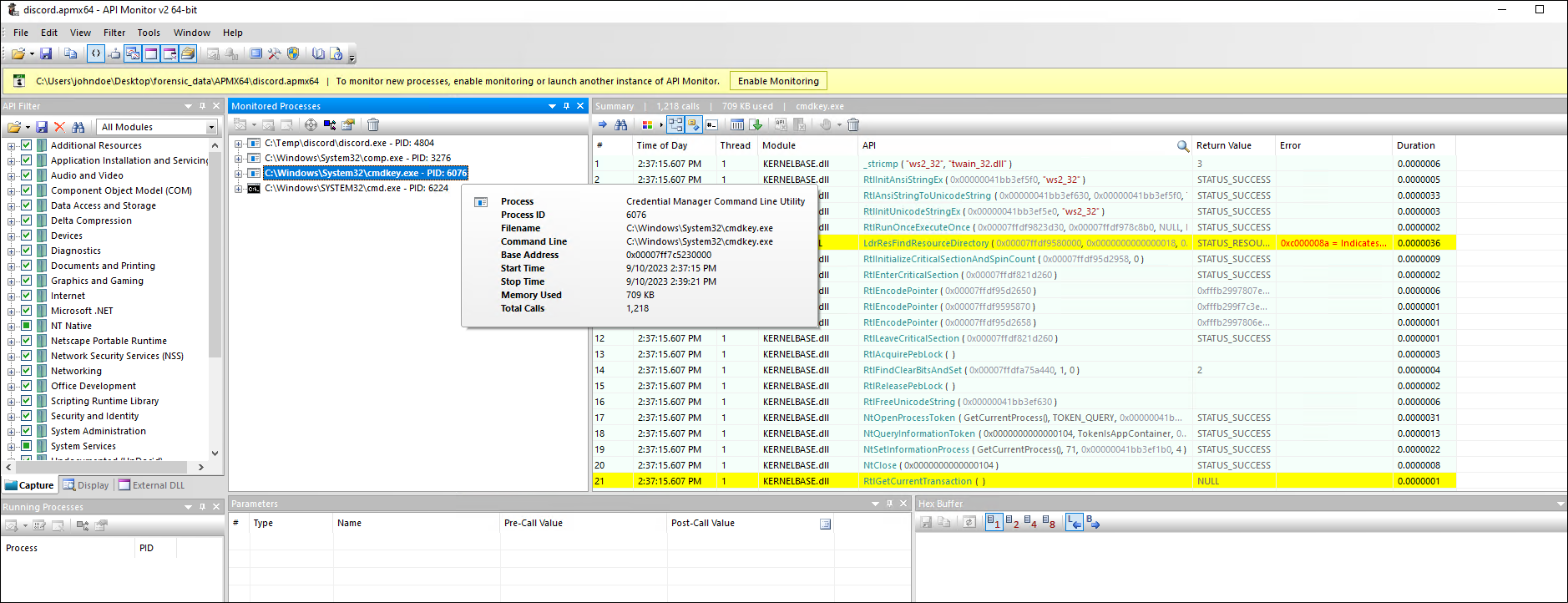Switch to the Display tab
The height and width of the screenshot is (603, 1568).
[x=86, y=485]
